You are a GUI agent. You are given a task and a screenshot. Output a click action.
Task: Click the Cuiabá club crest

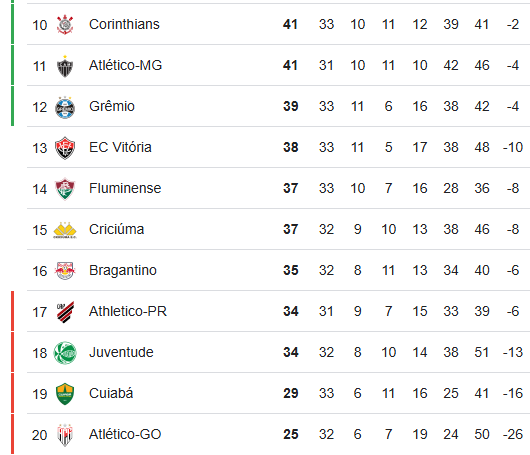pyautogui.click(x=65, y=394)
